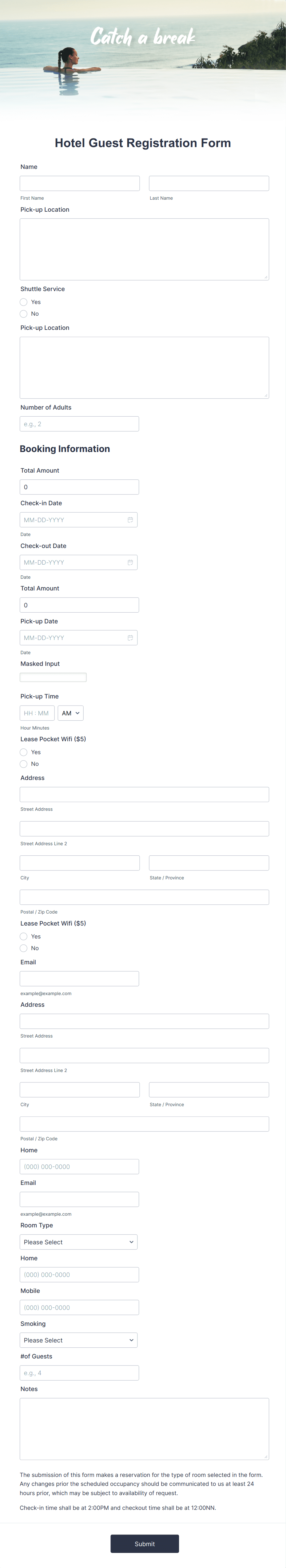Image resolution: width=286 pixels, height=1568 pixels.
Task: Open the Pick-up Date calendar picker
Action: point(130,637)
